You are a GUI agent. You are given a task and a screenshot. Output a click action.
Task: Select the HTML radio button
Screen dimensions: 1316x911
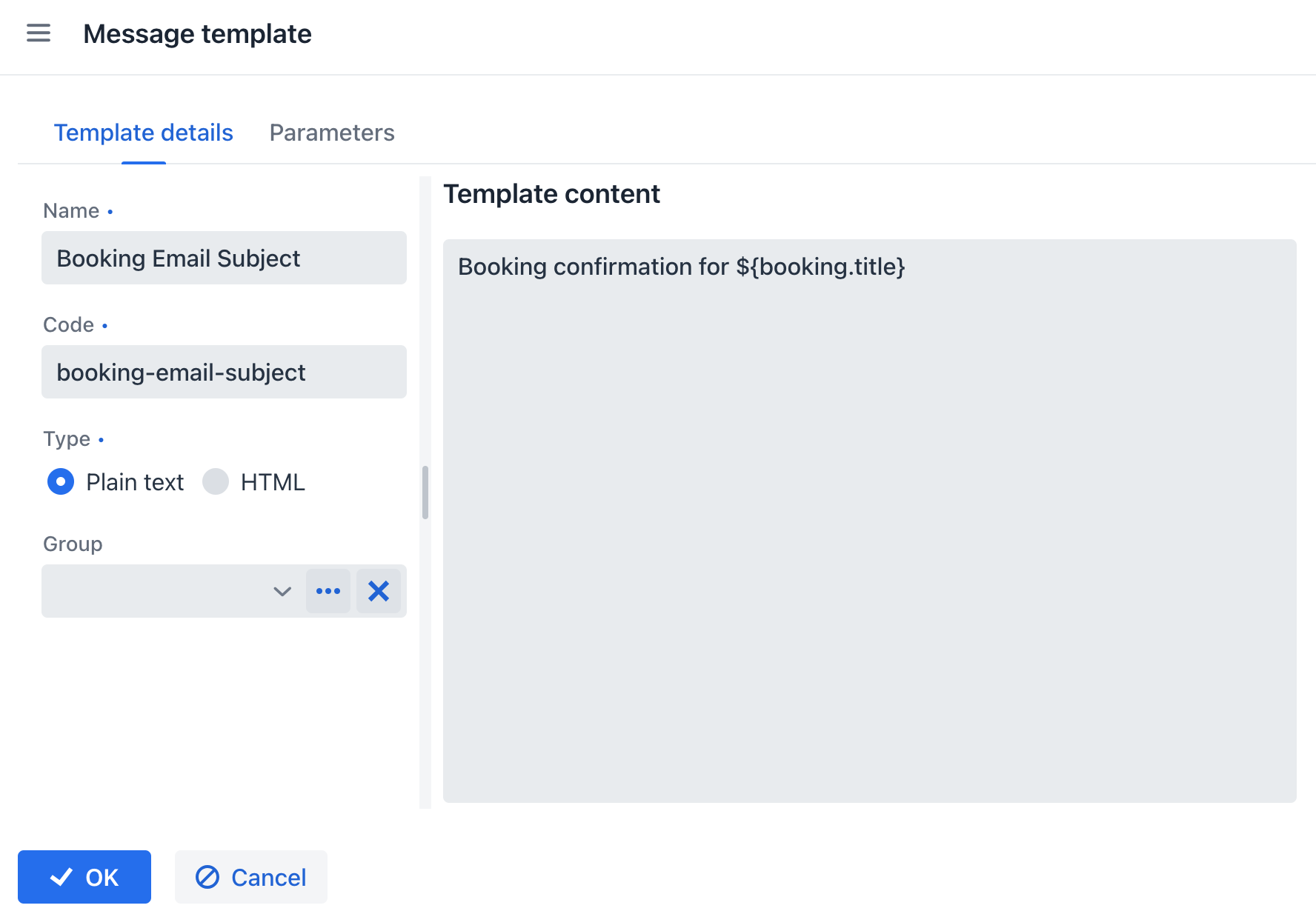pos(216,481)
